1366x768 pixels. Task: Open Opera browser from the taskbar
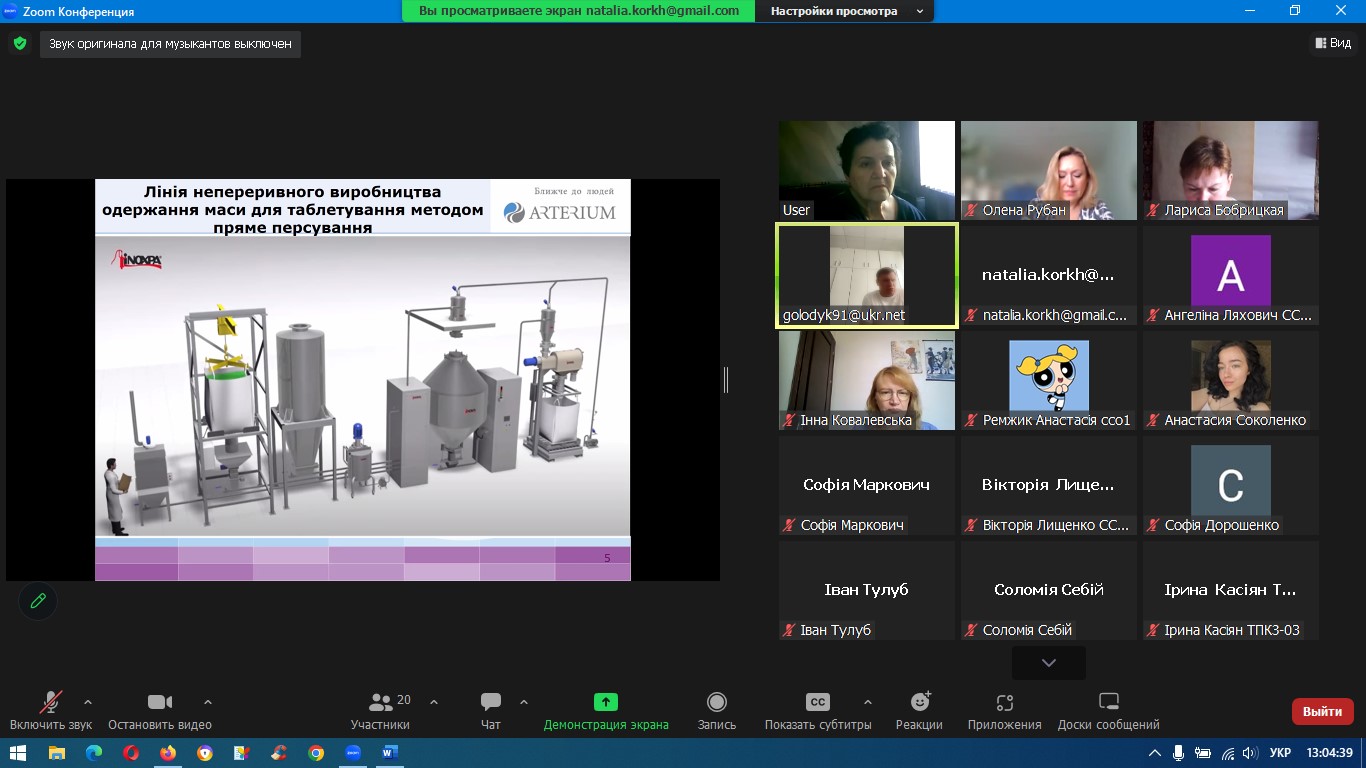point(131,753)
